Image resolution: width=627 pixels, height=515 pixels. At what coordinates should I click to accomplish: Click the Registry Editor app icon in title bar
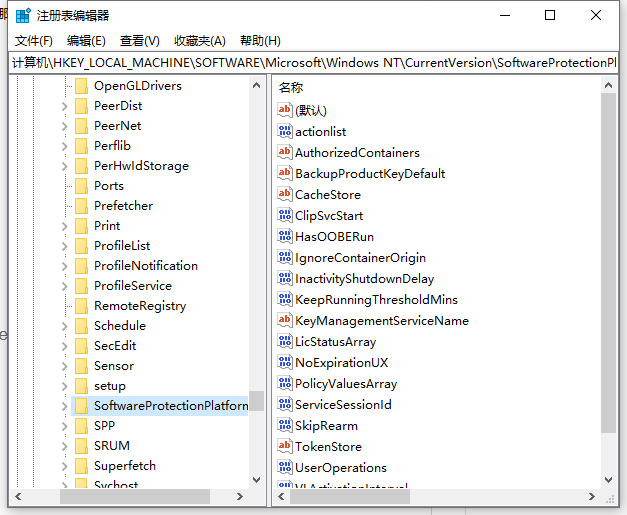pyautogui.click(x=23, y=15)
